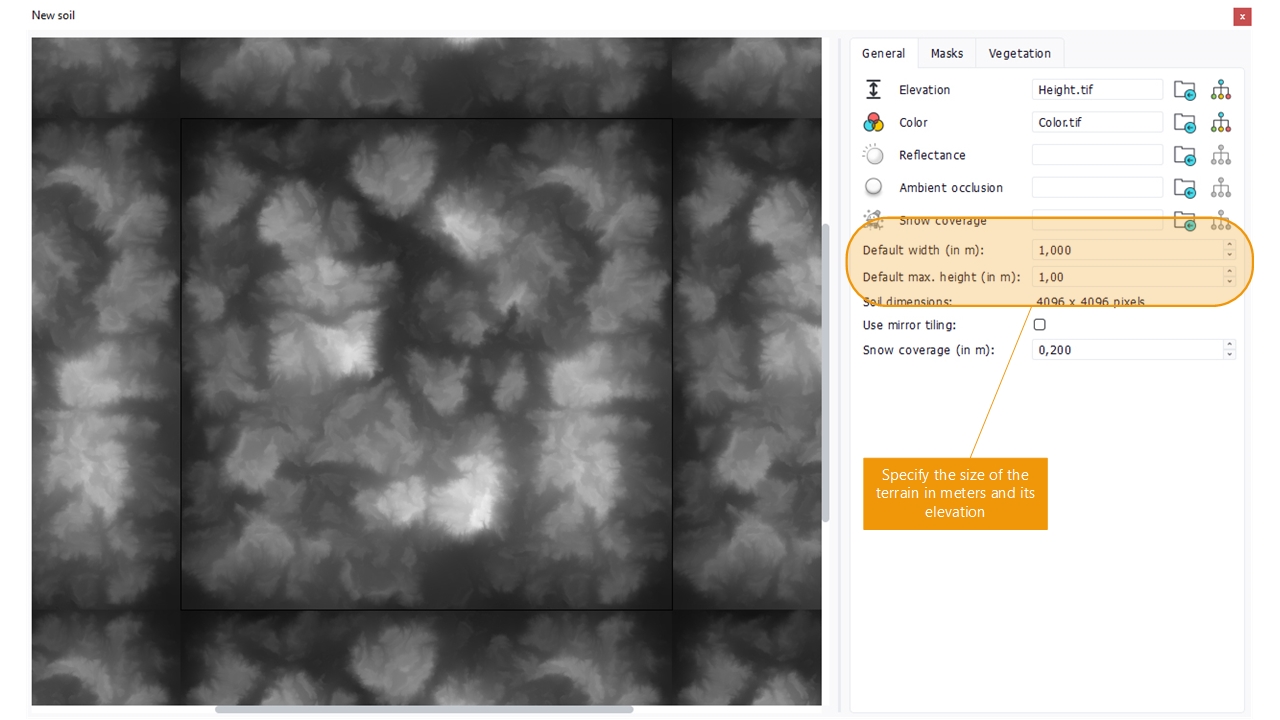Image resolution: width=1280 pixels, height=720 pixels.
Task: Open node graph icon for Reflectance
Action: 1220,156
